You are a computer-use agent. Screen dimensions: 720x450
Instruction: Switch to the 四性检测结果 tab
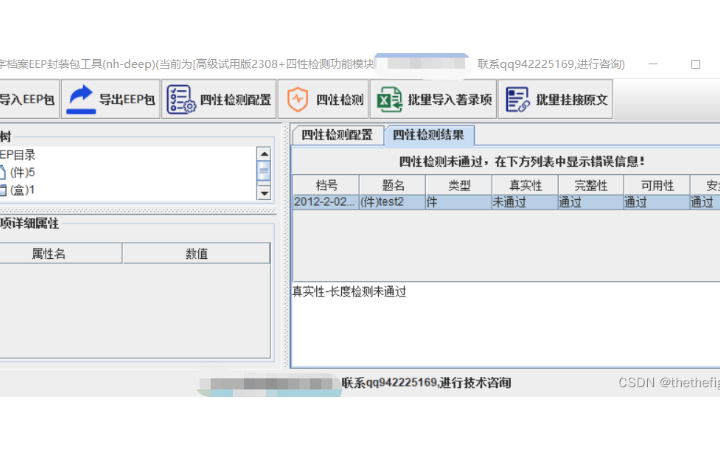(x=429, y=135)
